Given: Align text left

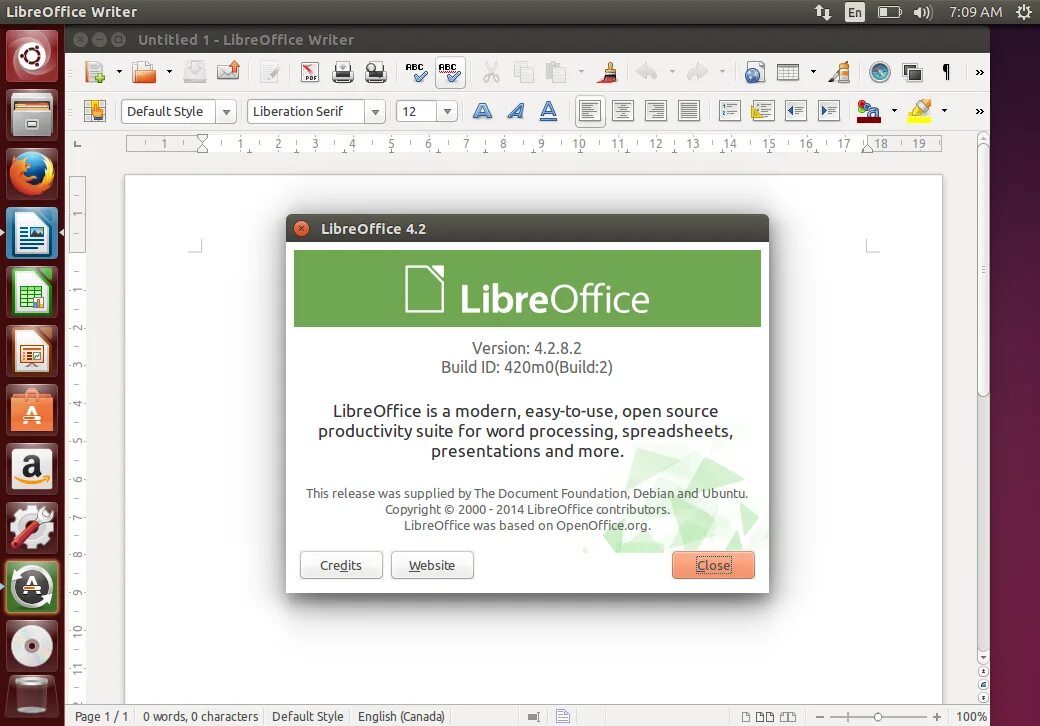Looking at the screenshot, I should [x=590, y=111].
